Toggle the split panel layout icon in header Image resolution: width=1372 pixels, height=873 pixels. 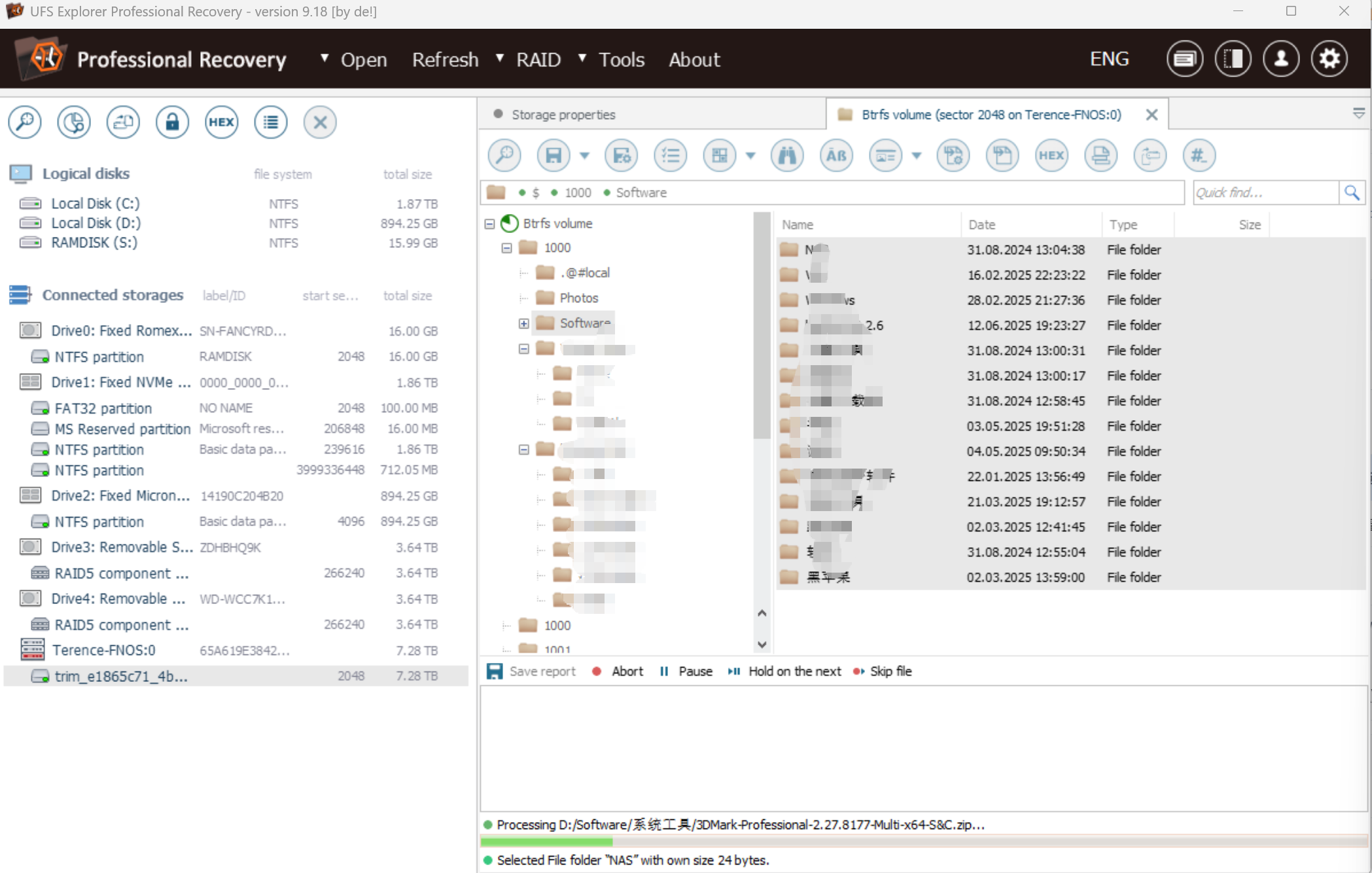point(1233,60)
